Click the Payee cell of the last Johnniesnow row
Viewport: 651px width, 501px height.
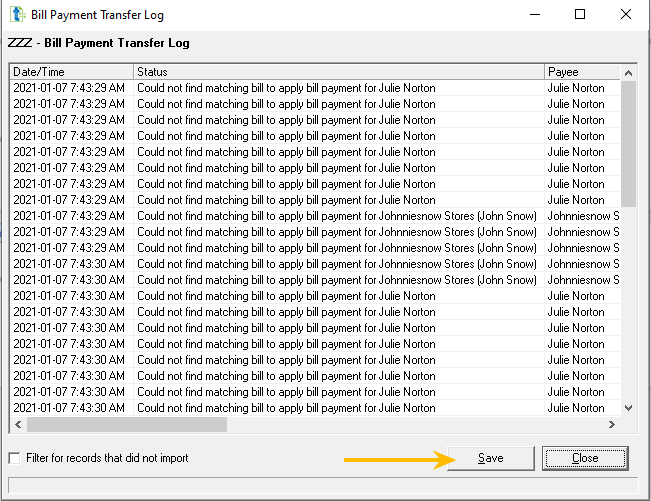pos(583,280)
